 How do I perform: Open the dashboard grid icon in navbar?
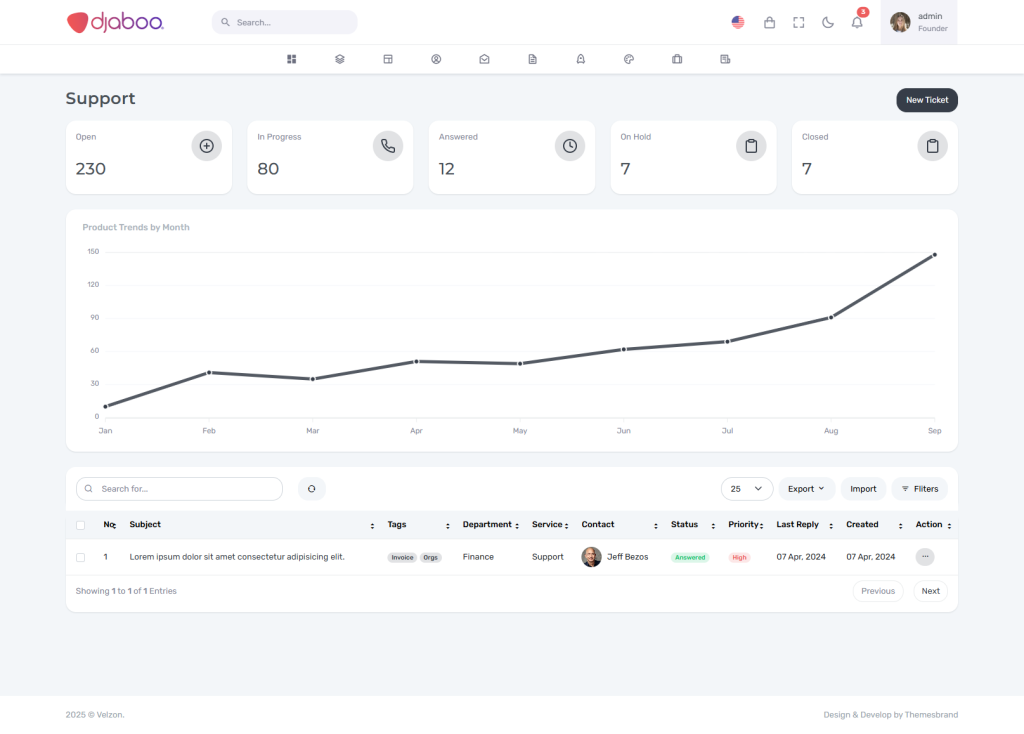pos(292,59)
